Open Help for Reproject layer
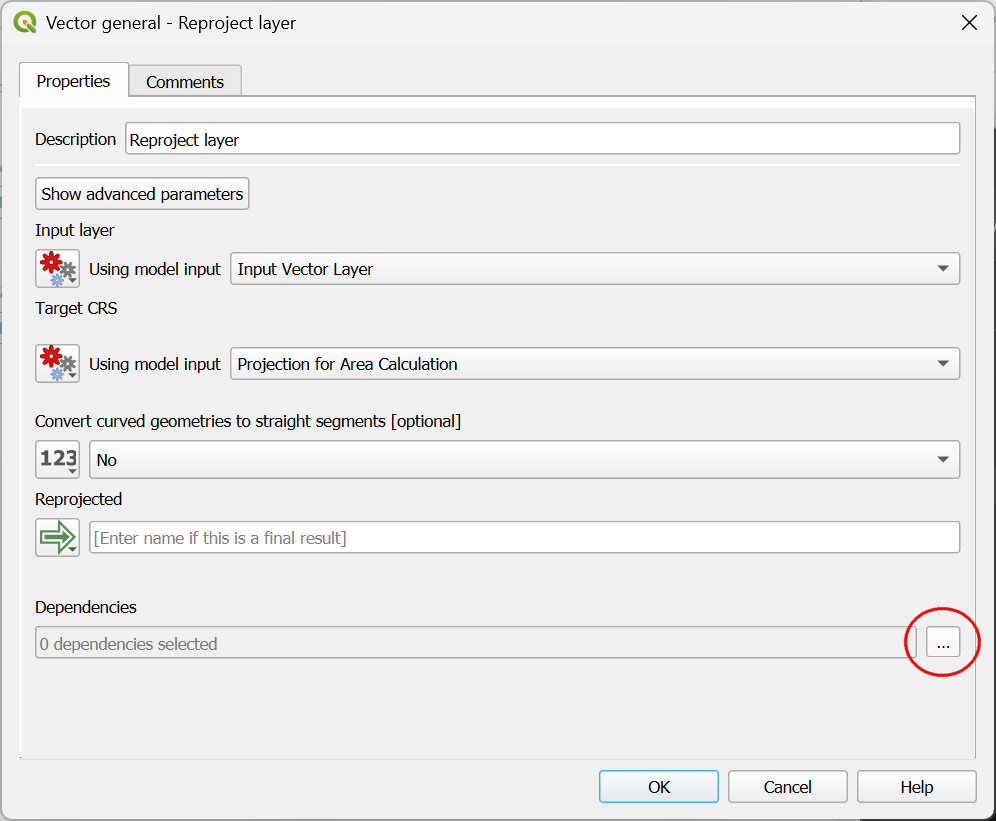Image resolution: width=996 pixels, height=821 pixels. pyautogui.click(x=916, y=787)
